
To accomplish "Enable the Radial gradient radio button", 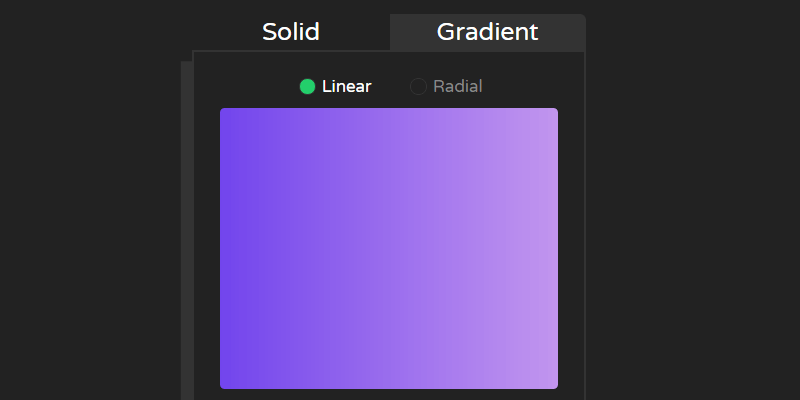I will [419, 87].
